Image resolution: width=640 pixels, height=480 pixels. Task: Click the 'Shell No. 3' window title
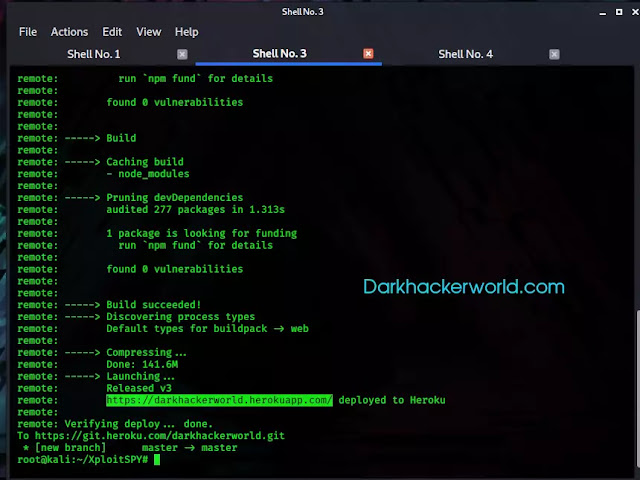[x=302, y=12]
